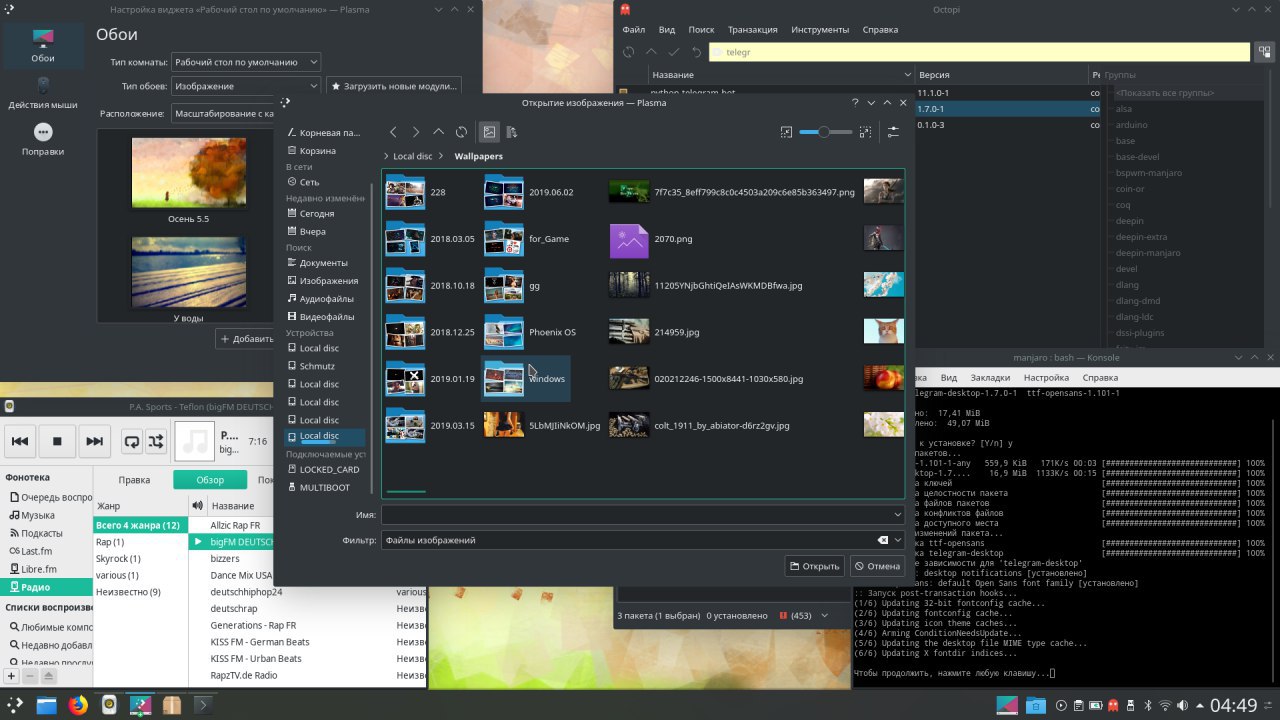
Task: Switch to Обзор tab in player
Action: point(209,480)
